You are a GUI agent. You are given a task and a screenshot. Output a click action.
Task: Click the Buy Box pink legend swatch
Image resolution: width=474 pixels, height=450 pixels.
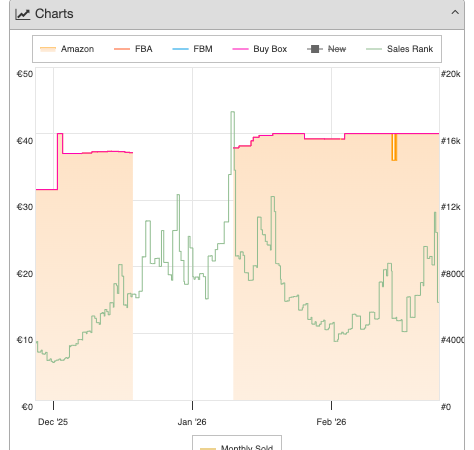click(240, 49)
